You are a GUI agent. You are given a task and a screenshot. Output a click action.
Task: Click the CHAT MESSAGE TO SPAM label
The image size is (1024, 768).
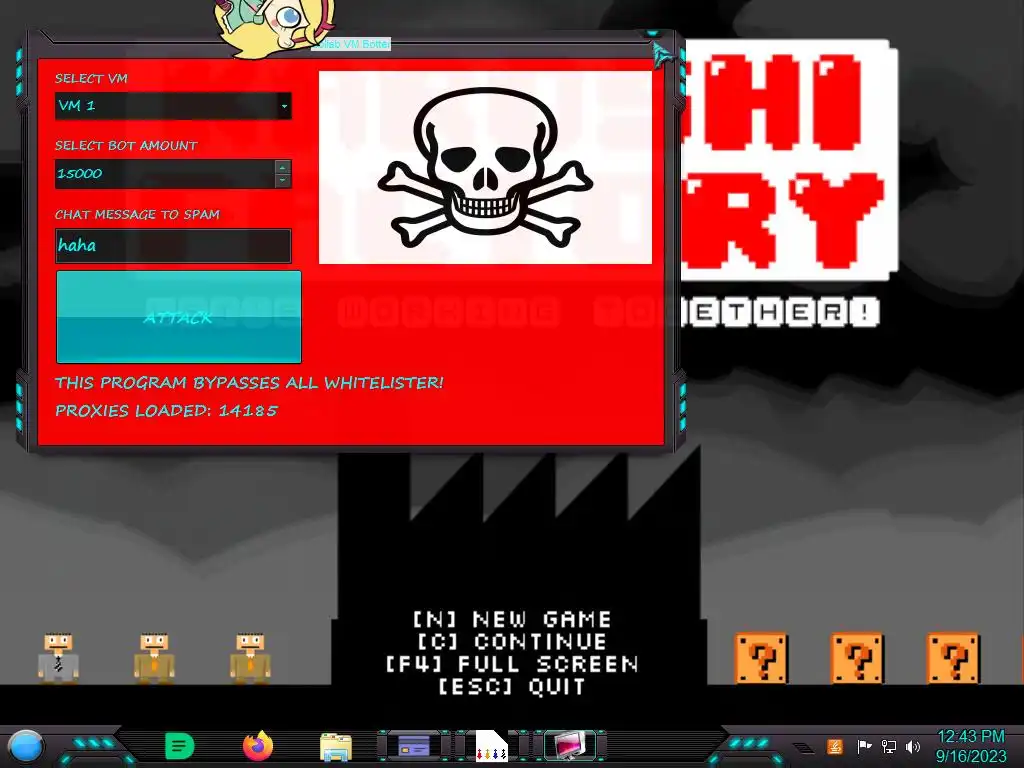(x=137, y=214)
